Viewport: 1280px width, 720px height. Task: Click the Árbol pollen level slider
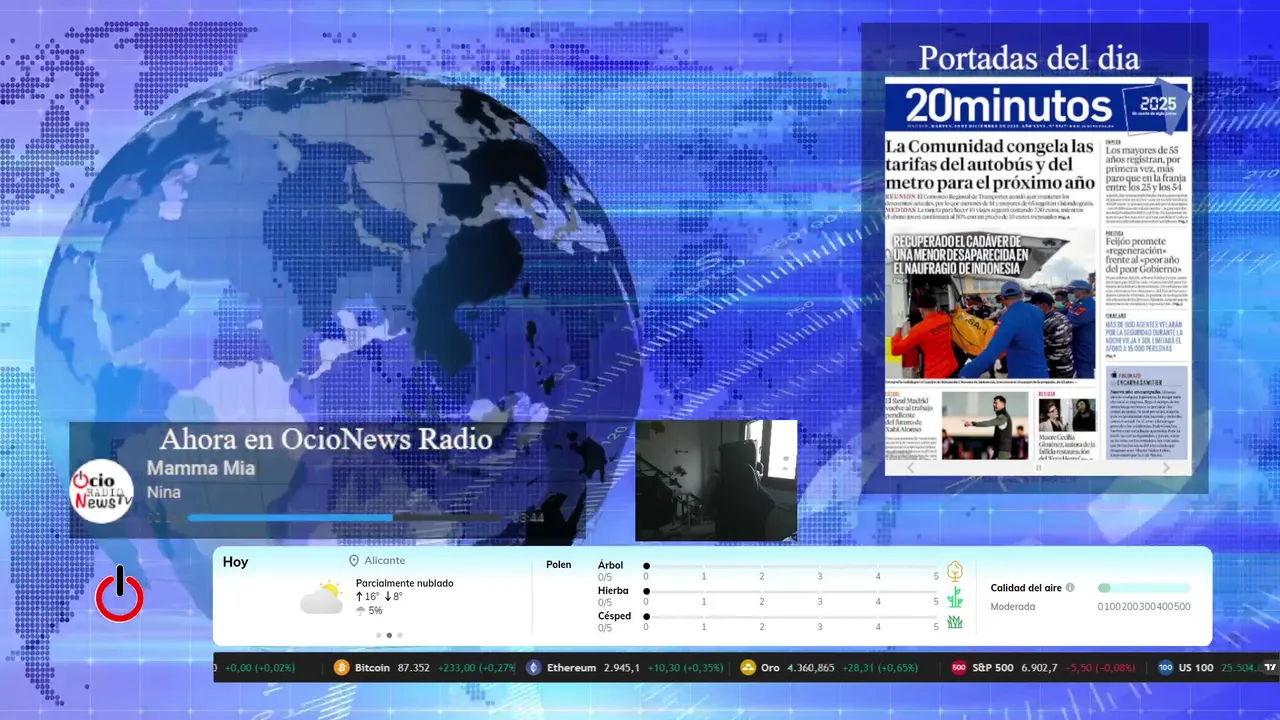click(x=791, y=566)
